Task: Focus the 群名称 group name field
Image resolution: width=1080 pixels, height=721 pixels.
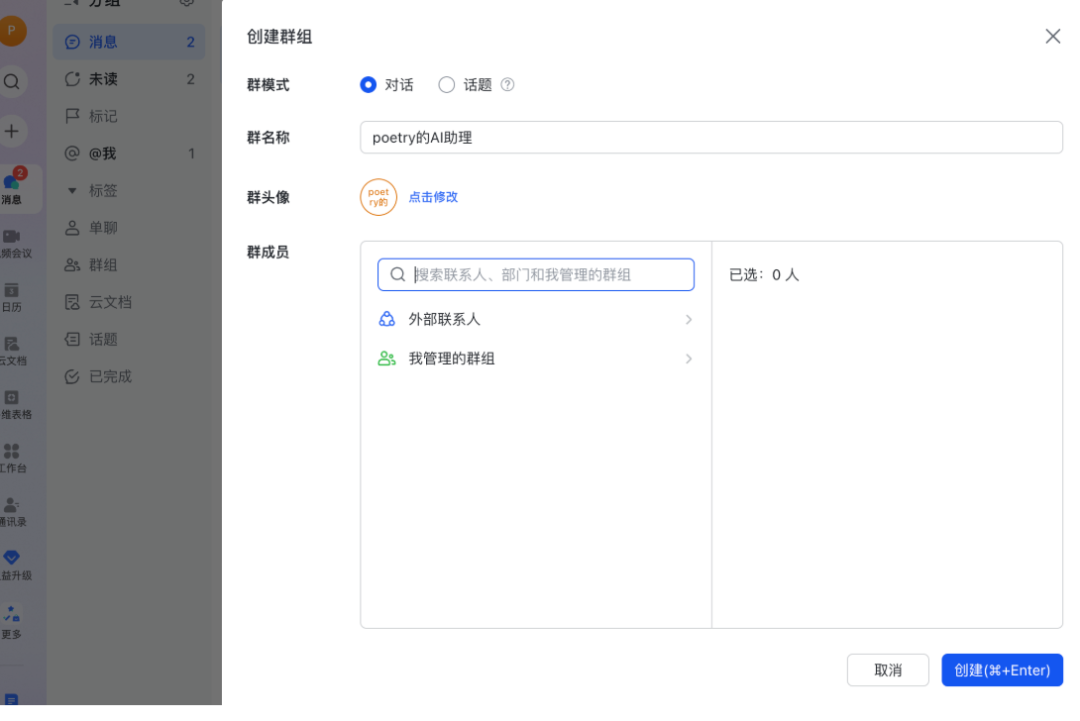Action: tap(711, 138)
